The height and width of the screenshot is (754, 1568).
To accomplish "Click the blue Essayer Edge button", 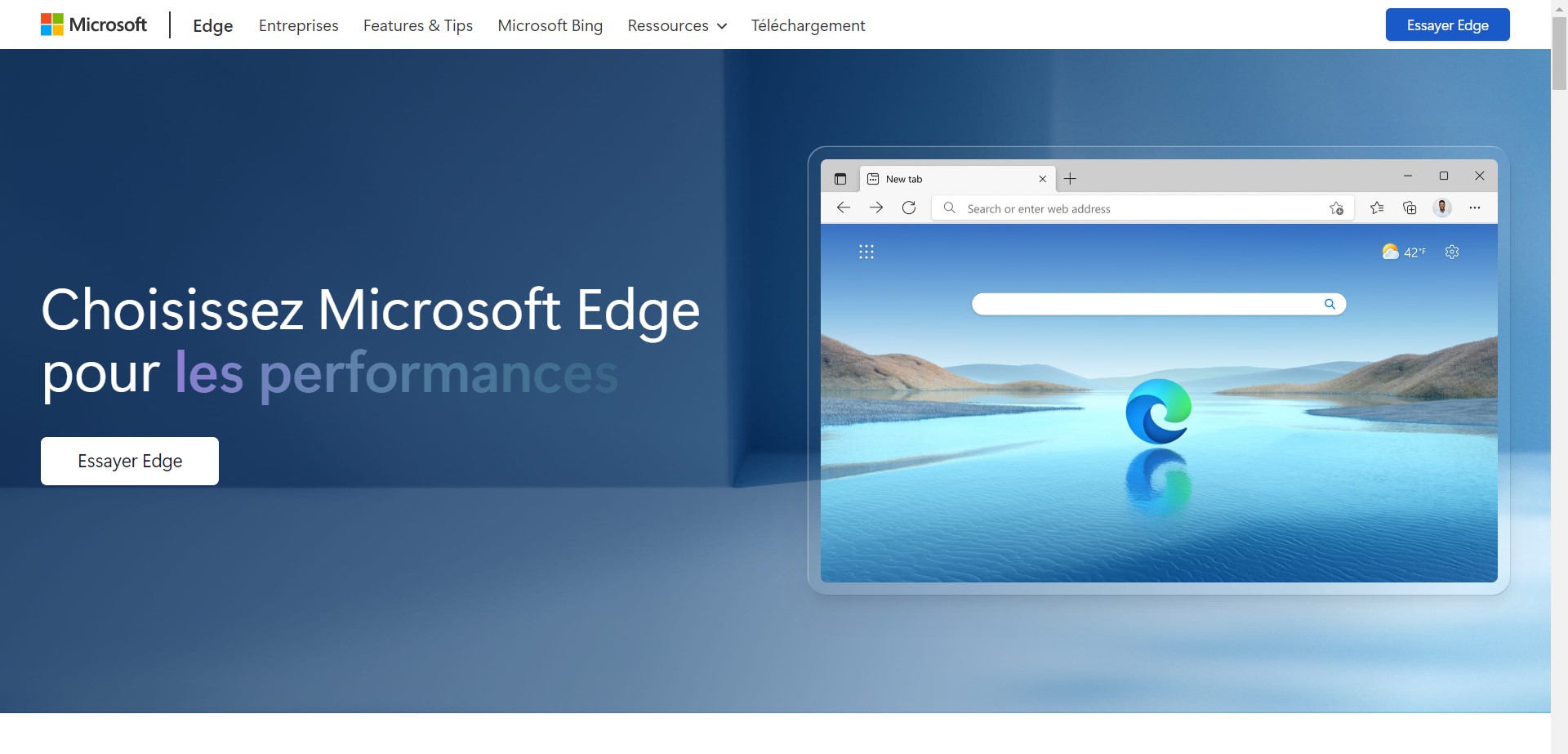I will [1447, 25].
